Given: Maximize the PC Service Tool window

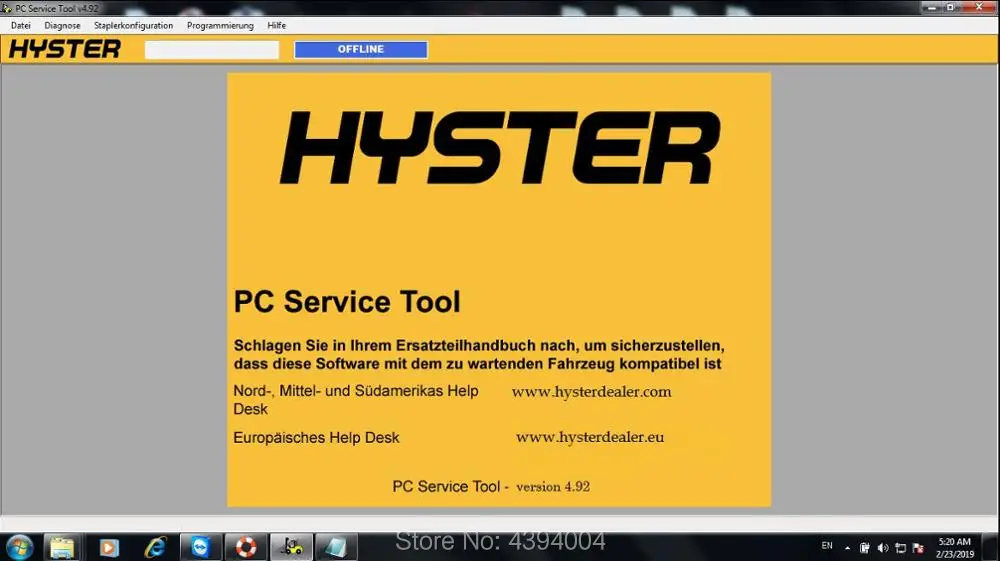Looking at the screenshot, I should tap(950, 7).
